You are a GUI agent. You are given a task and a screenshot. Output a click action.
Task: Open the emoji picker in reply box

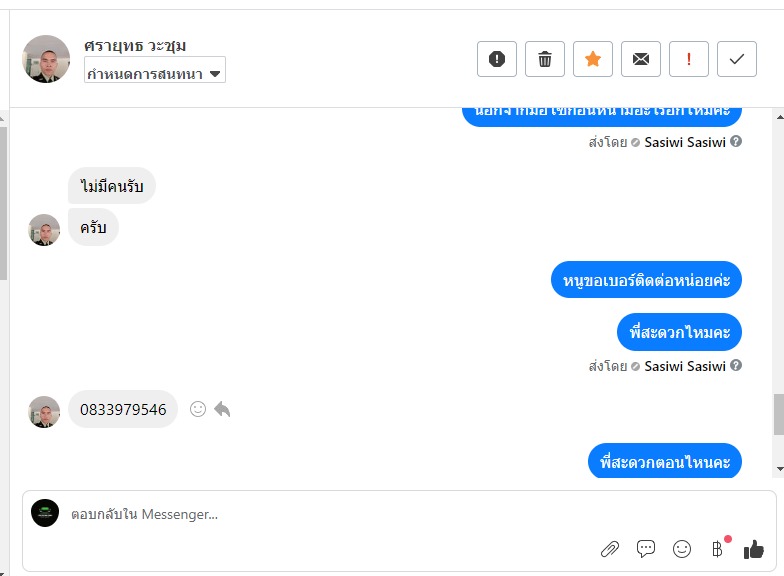pyautogui.click(x=682, y=548)
